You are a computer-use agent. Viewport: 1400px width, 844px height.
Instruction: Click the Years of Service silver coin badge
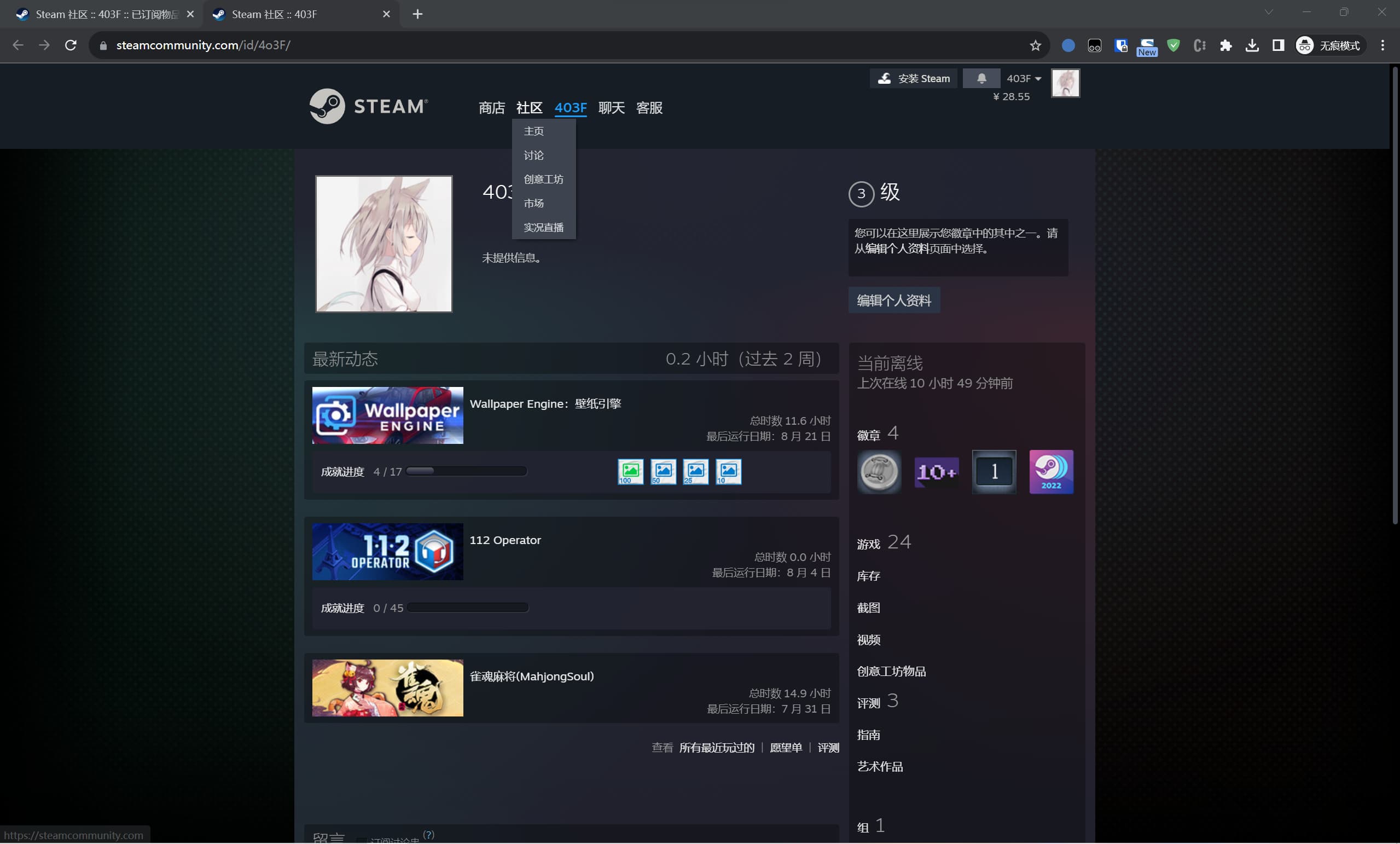pyautogui.click(x=879, y=472)
